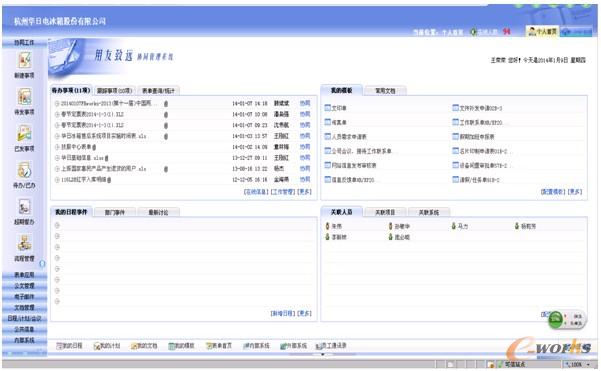
Task: Click the template icon beside 文件外发申请
Action: click(455, 108)
